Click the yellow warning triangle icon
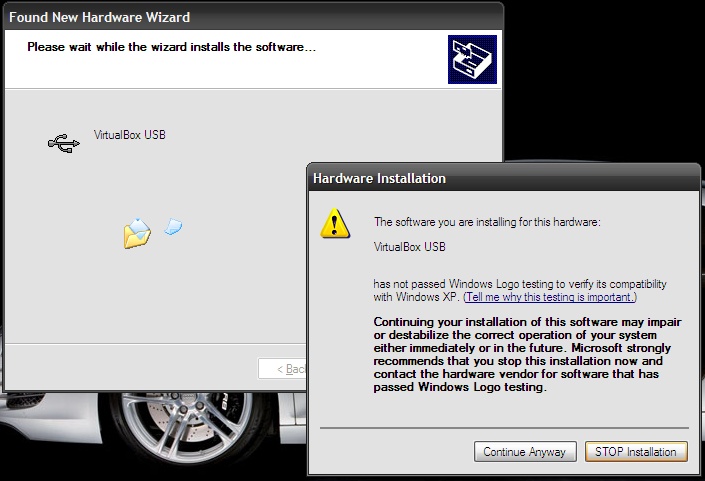Screen dimensions: 705x481 click(335, 223)
